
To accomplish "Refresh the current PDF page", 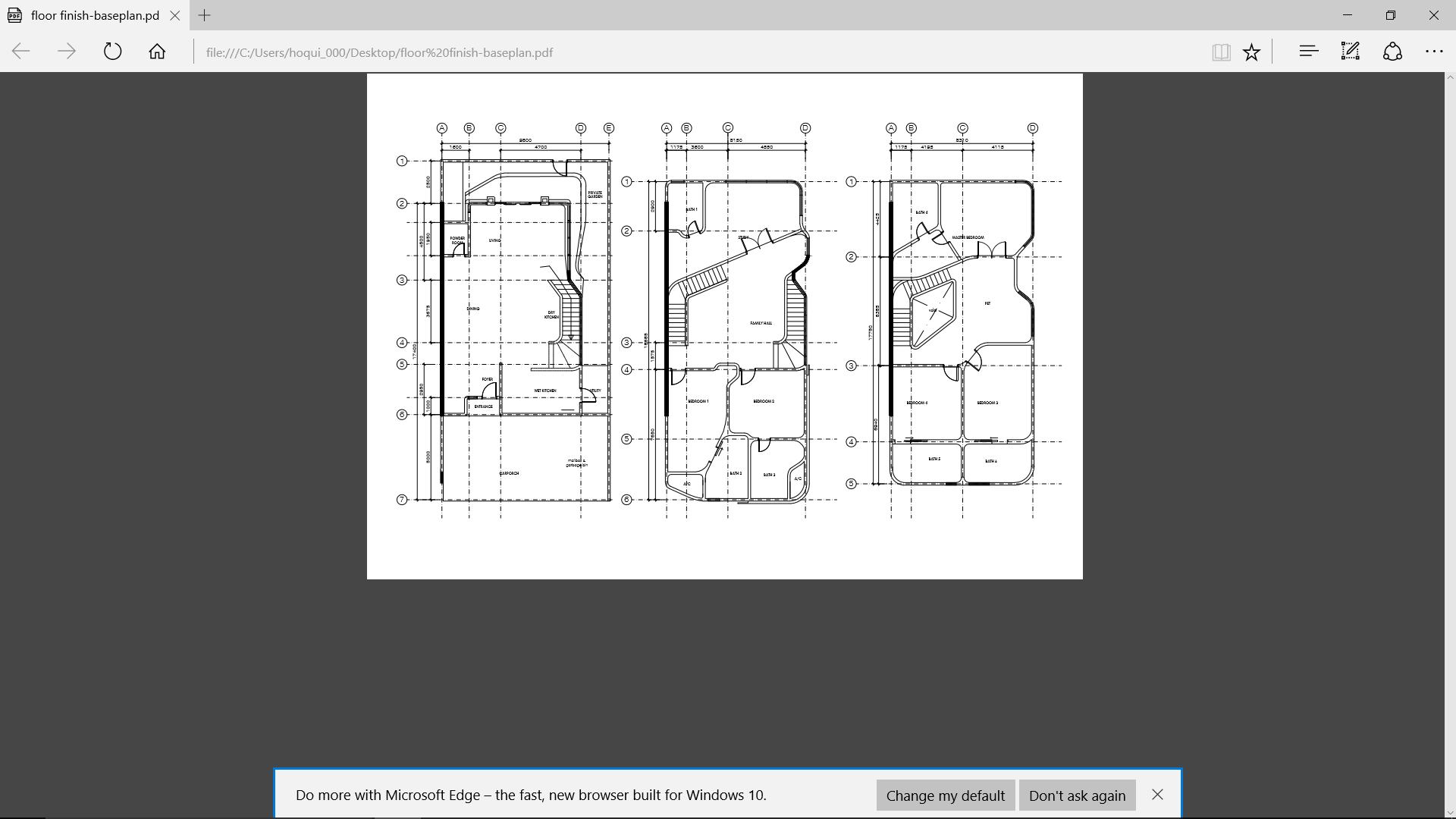I will pyautogui.click(x=112, y=51).
